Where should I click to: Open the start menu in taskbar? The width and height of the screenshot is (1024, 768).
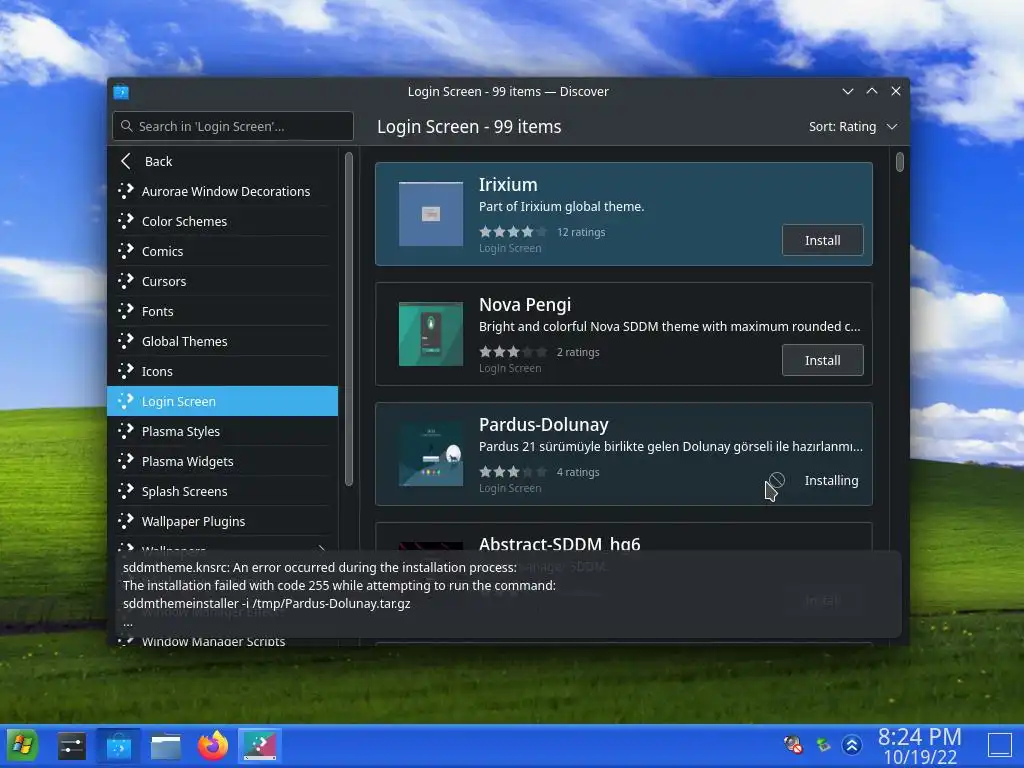tap(22, 745)
